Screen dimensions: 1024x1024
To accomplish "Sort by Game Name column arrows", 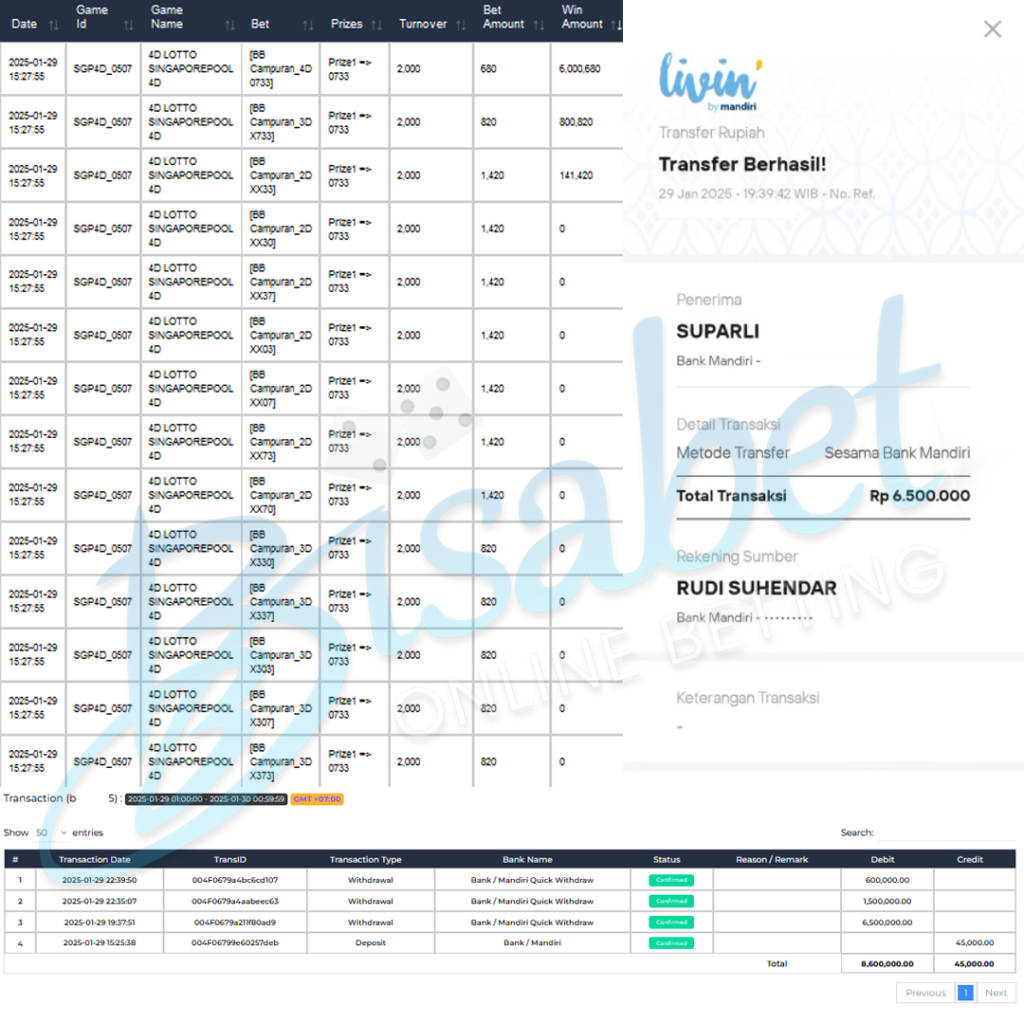I will (230, 24).
